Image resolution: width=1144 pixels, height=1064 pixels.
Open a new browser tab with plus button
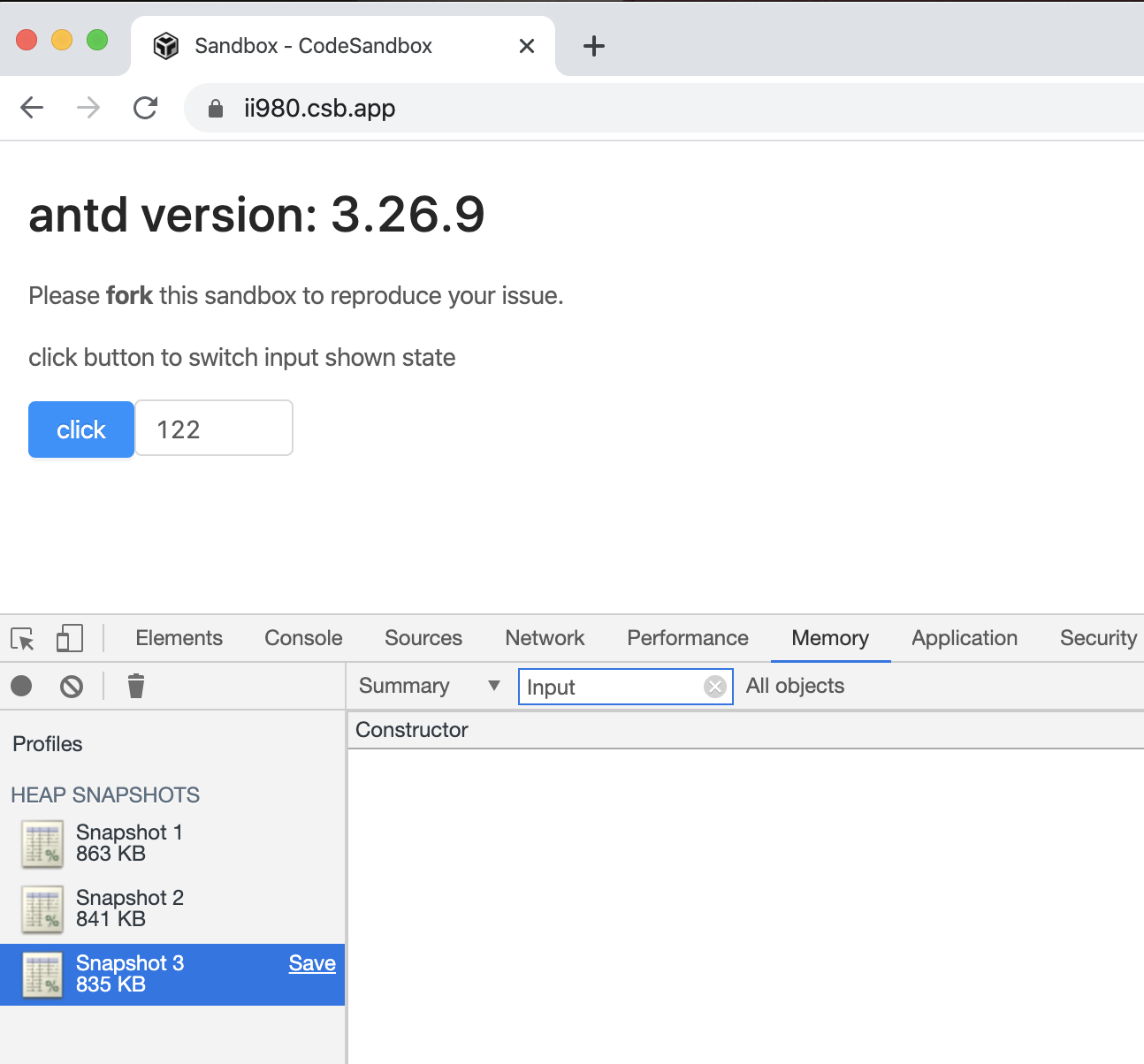coord(593,46)
